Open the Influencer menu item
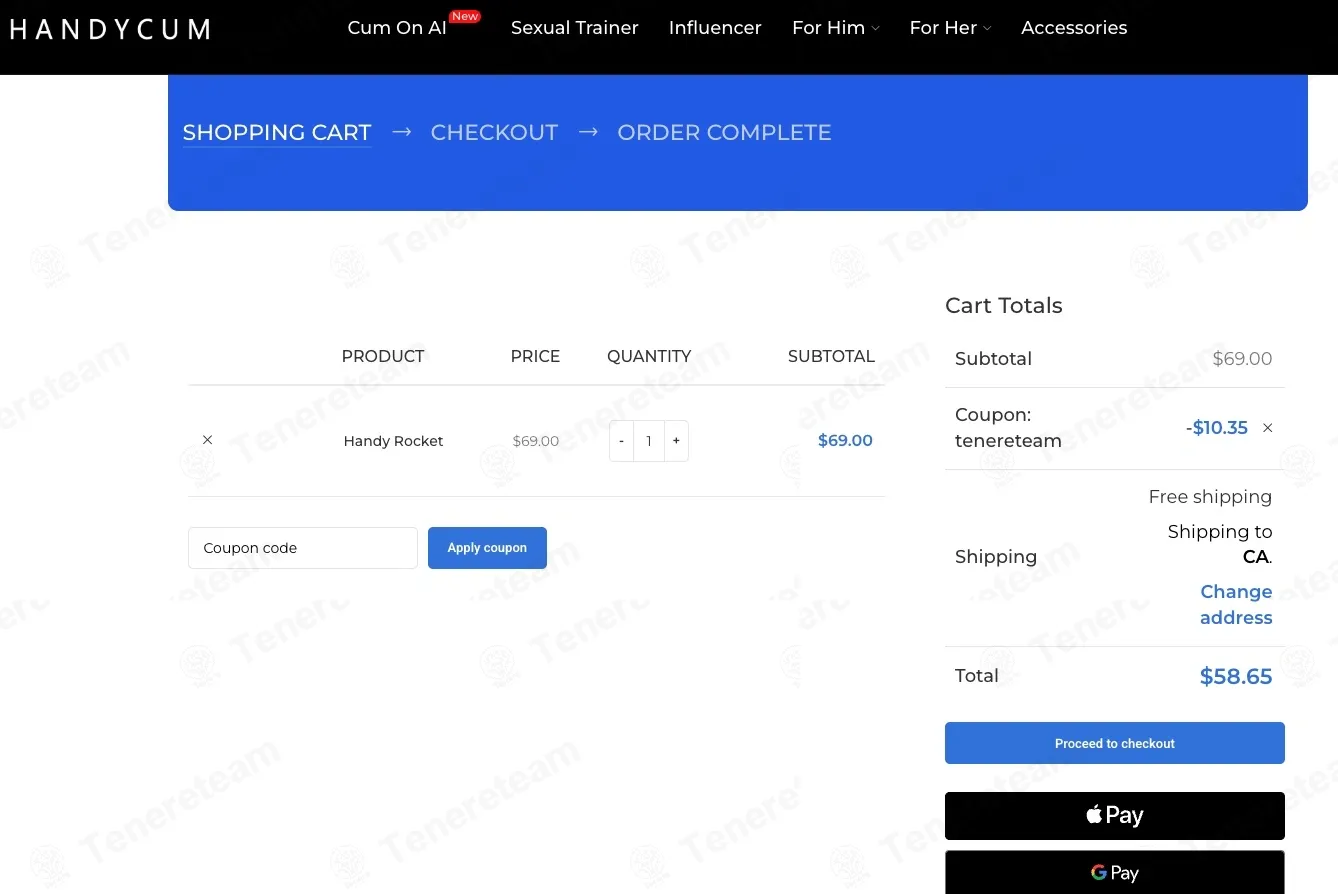The width and height of the screenshot is (1338, 894). click(x=715, y=28)
